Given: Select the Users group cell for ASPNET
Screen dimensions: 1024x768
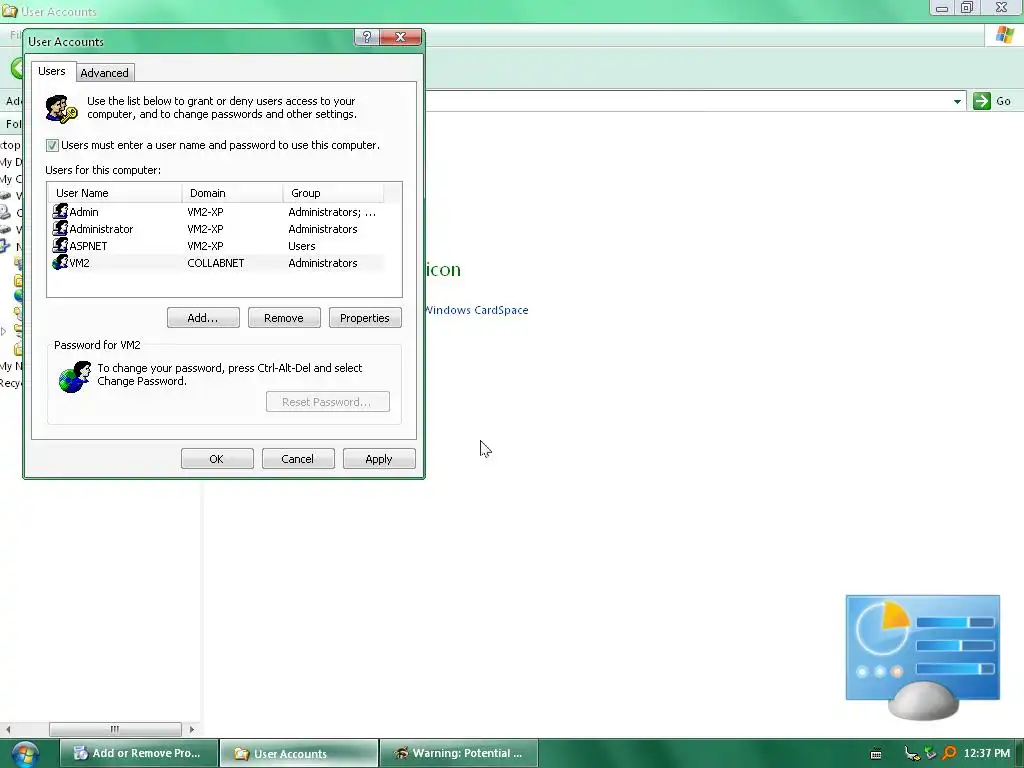Looking at the screenshot, I should pos(302,246).
